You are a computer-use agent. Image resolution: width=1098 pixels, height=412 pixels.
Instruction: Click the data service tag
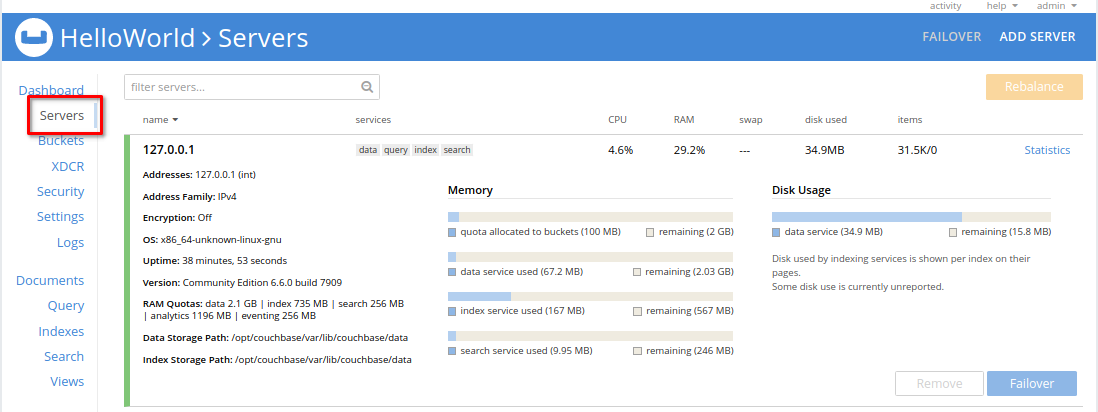368,150
